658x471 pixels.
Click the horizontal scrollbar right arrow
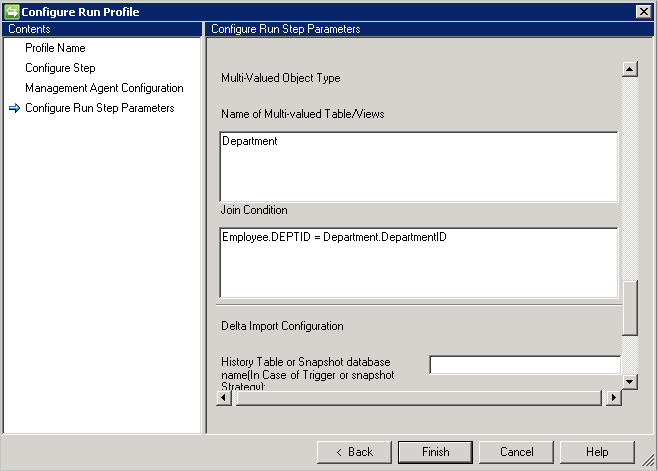tap(614, 397)
